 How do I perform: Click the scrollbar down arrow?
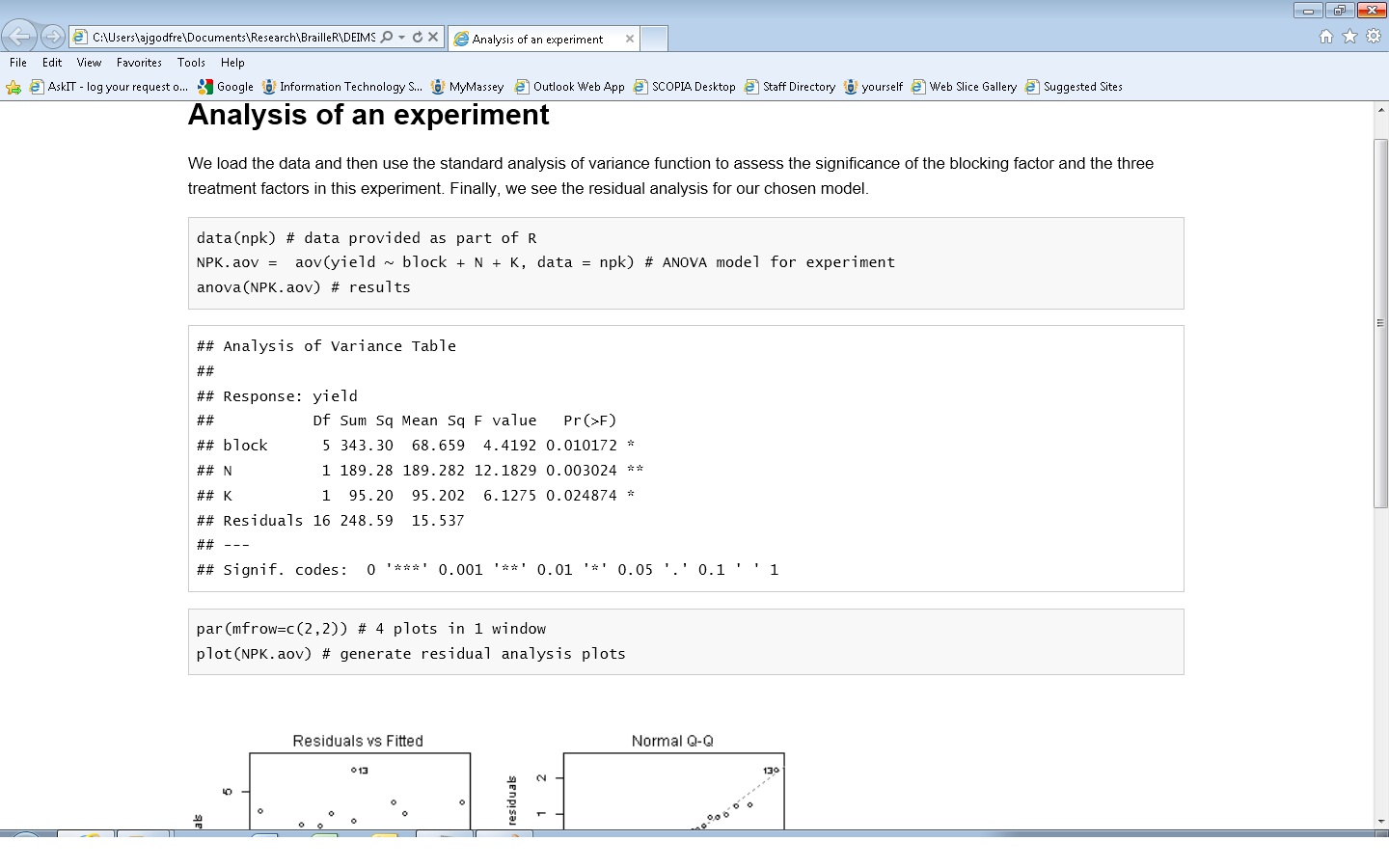click(x=1380, y=821)
